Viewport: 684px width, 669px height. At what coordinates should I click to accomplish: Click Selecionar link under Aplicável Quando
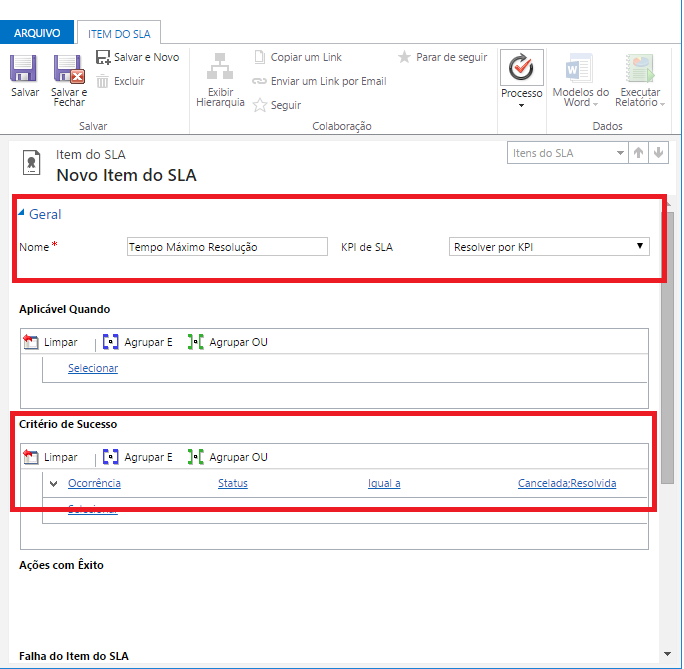pos(92,368)
